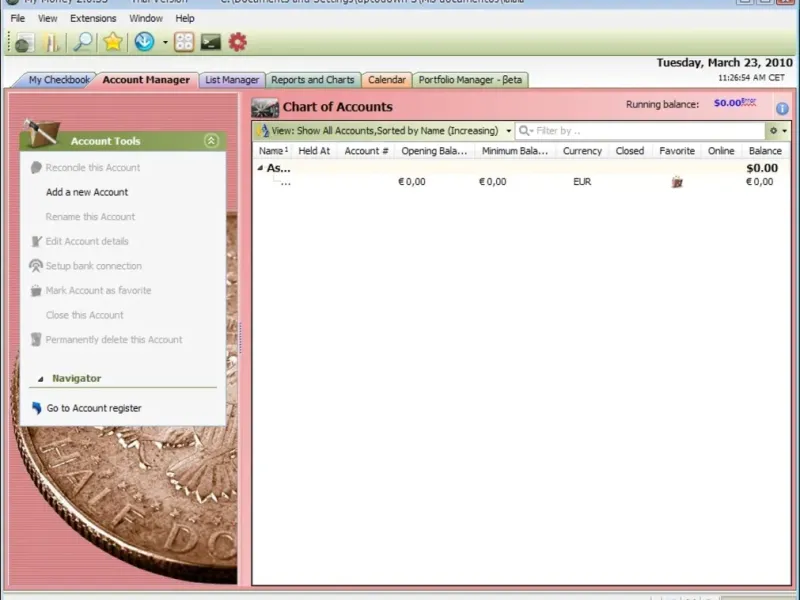
Task: Click the four-dot grid toolbar icon
Action: coord(184,42)
